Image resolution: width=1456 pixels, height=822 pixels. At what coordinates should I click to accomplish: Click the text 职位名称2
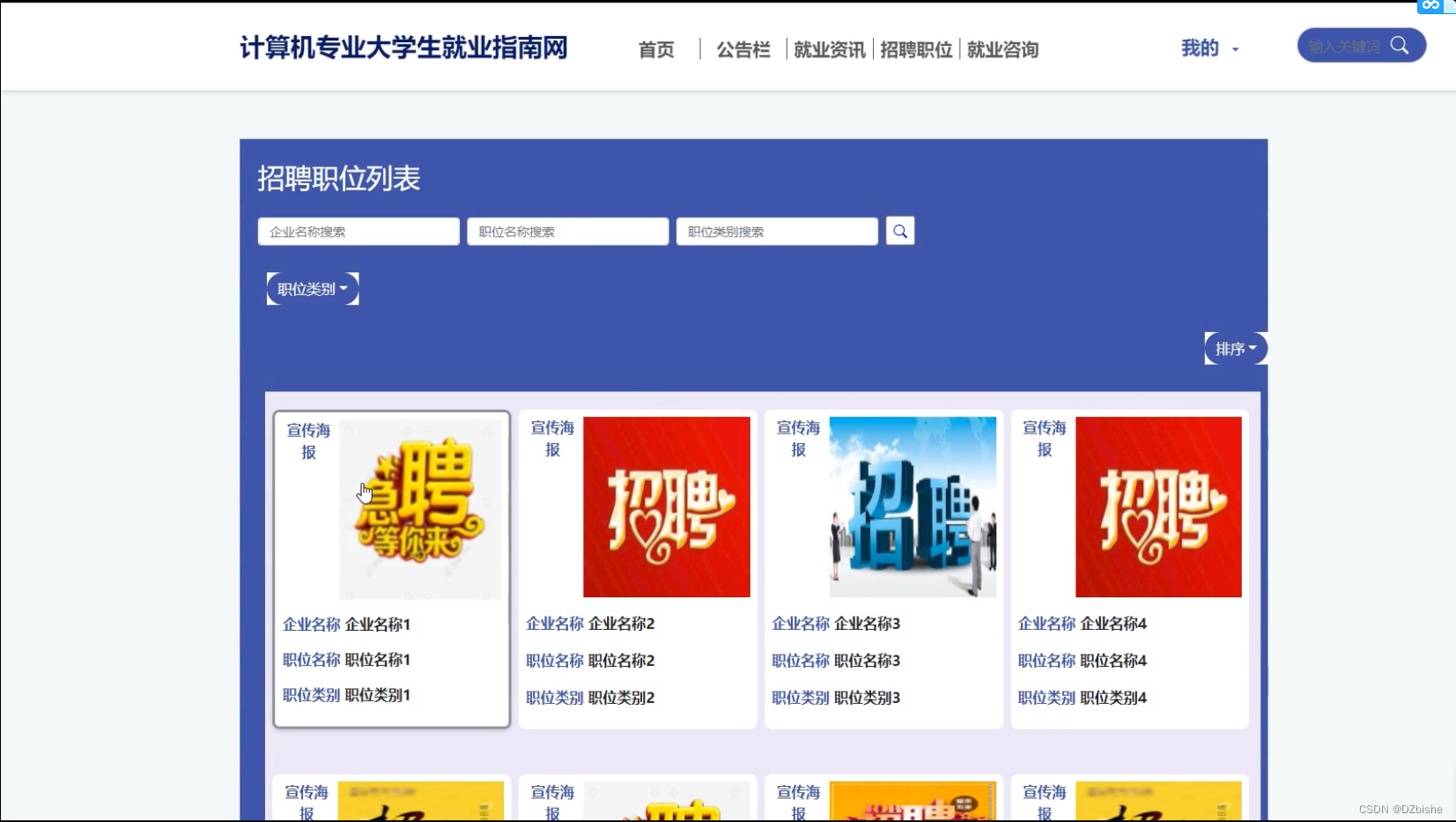[622, 661]
